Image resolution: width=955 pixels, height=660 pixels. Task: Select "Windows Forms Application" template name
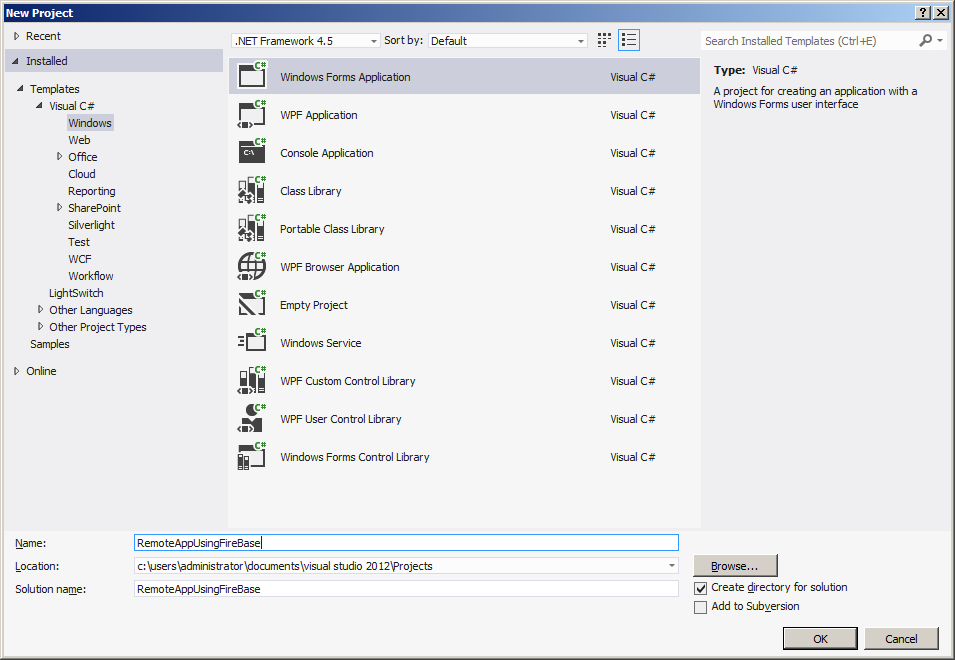(345, 77)
